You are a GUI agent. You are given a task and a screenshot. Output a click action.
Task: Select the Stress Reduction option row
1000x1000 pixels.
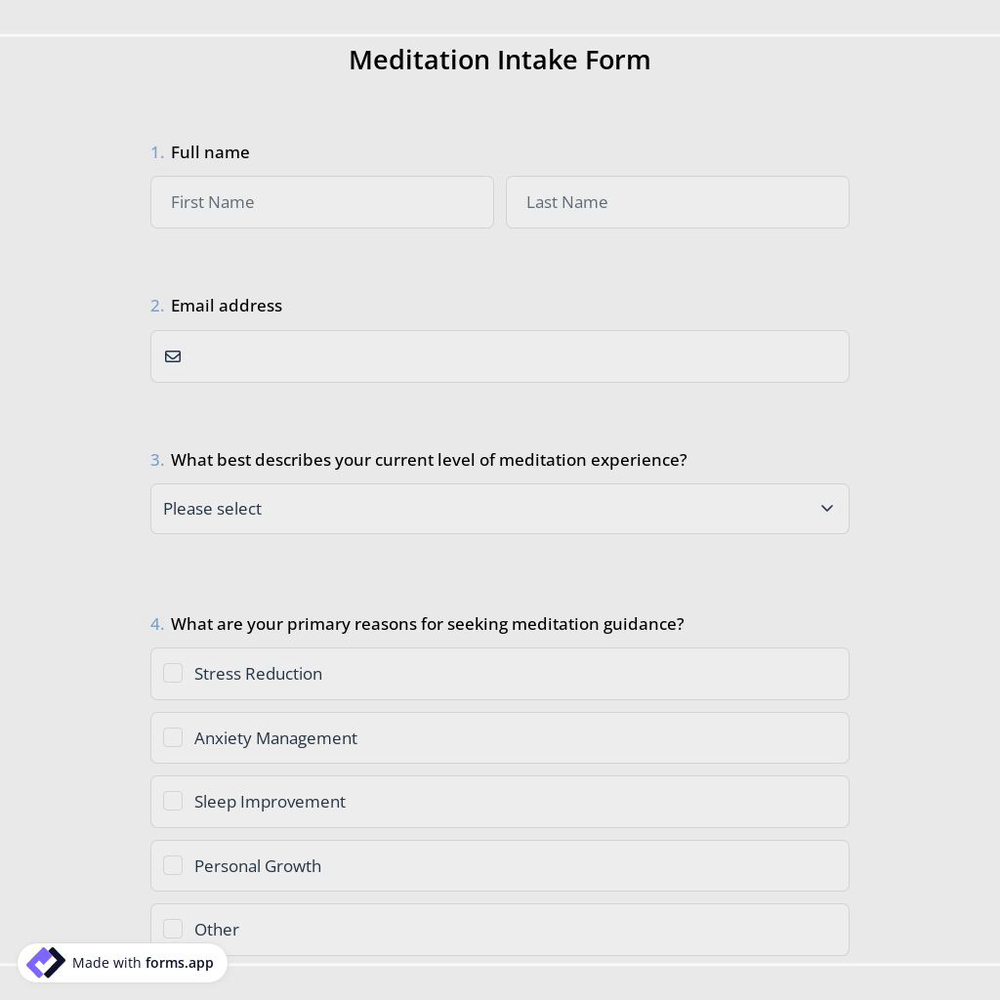click(500, 673)
